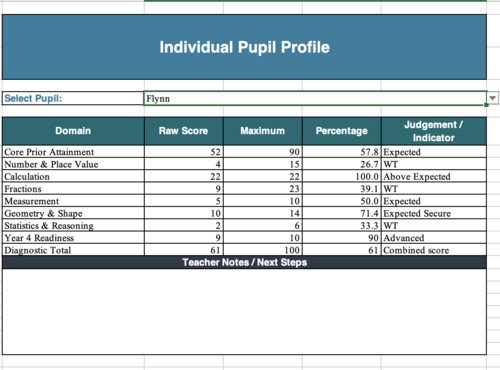The width and height of the screenshot is (500, 370).
Task: Select the Calculation domain cell
Action: pos(73,176)
